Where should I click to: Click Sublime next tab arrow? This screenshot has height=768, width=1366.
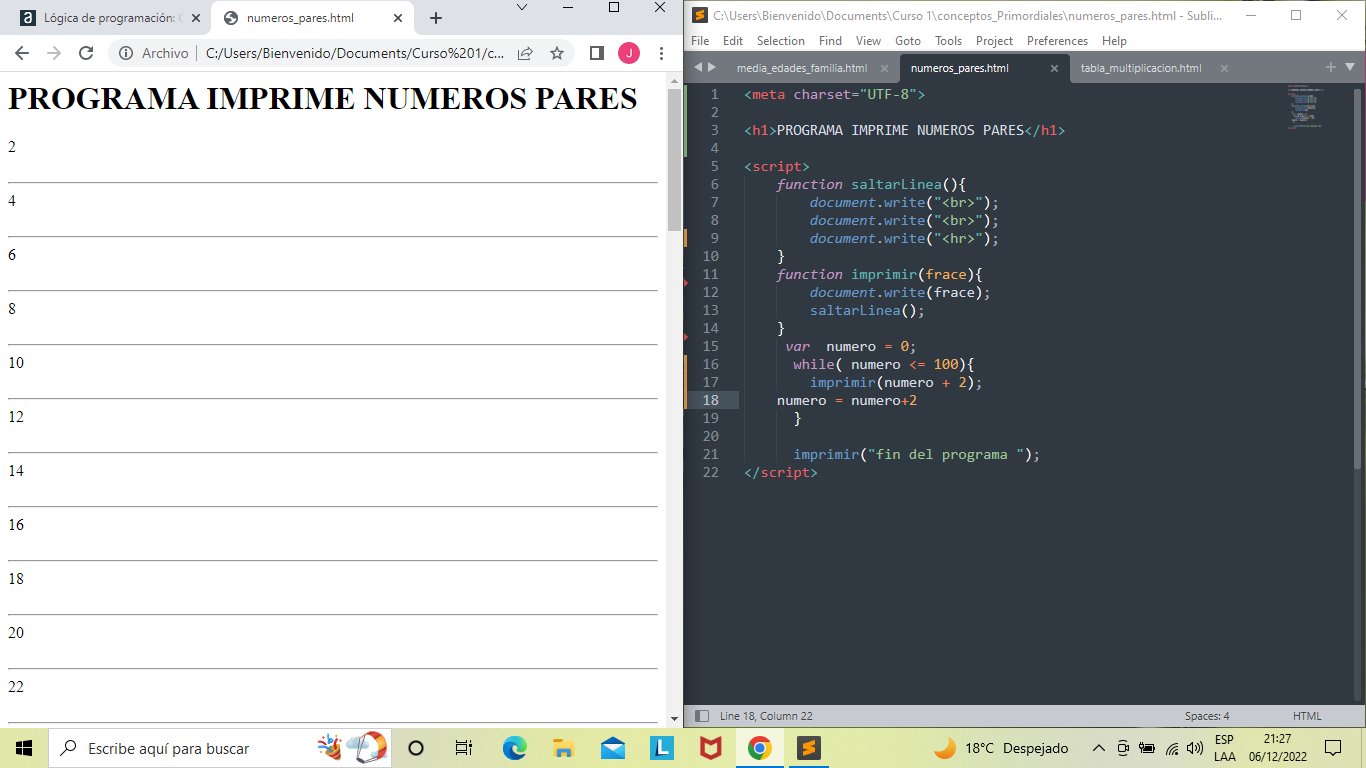(712, 67)
